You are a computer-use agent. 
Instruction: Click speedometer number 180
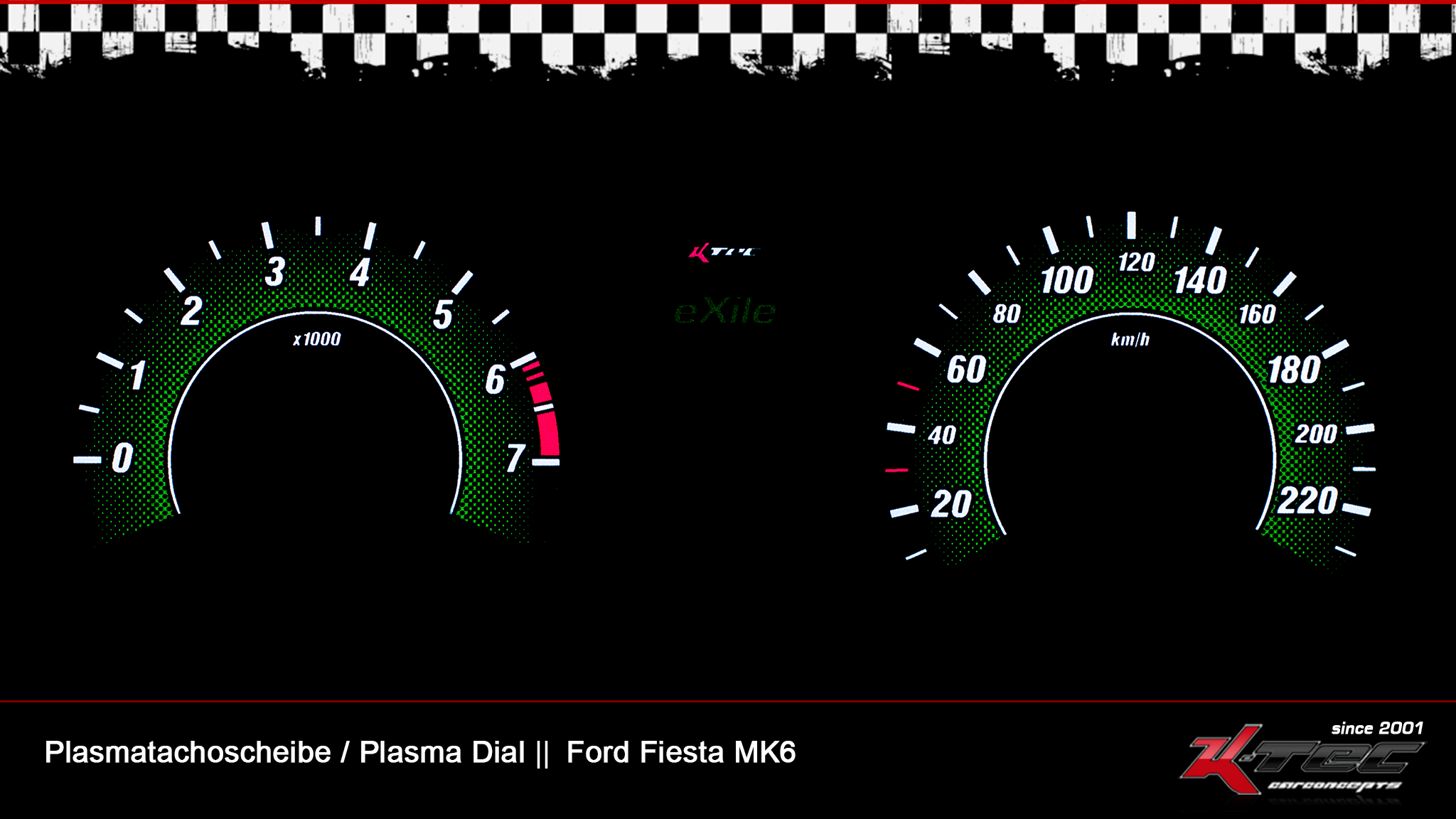point(1294,370)
